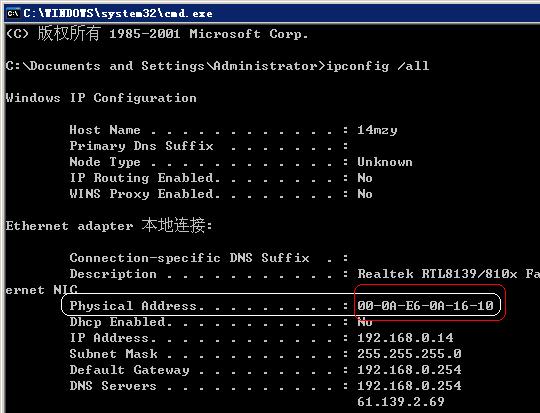The width and height of the screenshot is (540, 413).
Task: Click the window title C:\WINDOWS\system32\cmd.exe
Action: pos(118,13)
